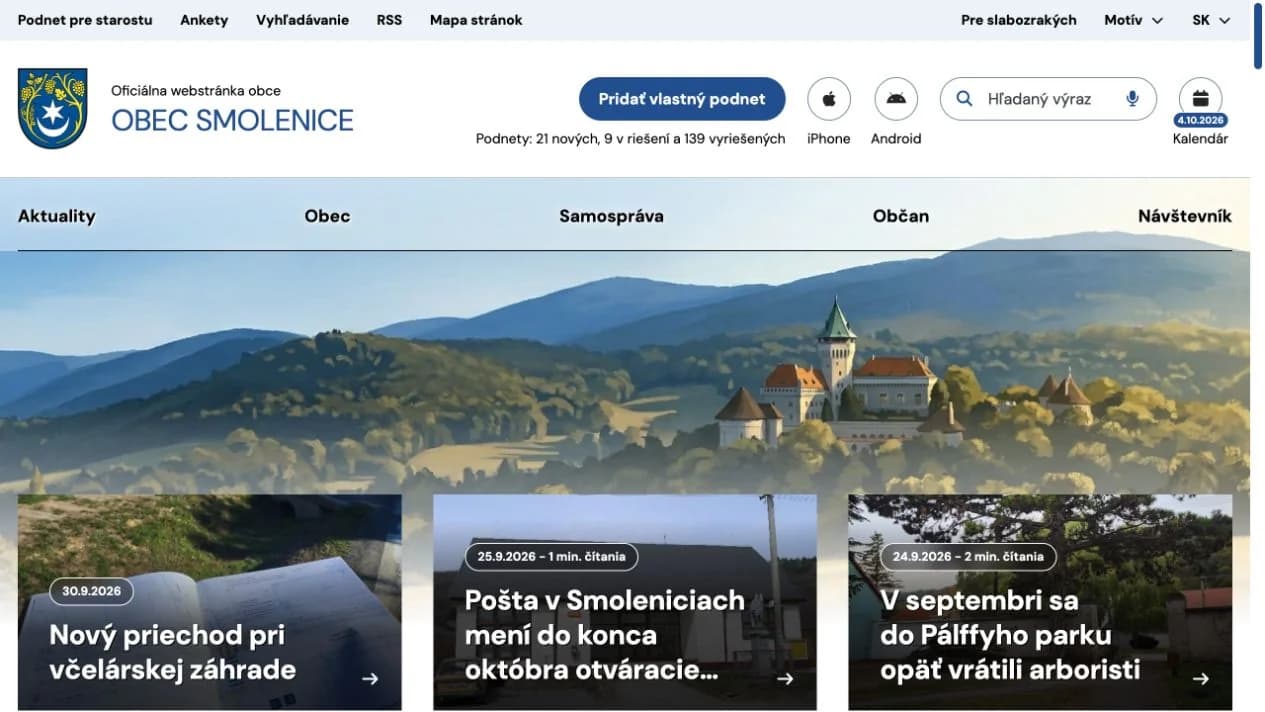Click the 30.9.2026 date badge
Image resolution: width=1265 pixels, height=712 pixels.
91,591
